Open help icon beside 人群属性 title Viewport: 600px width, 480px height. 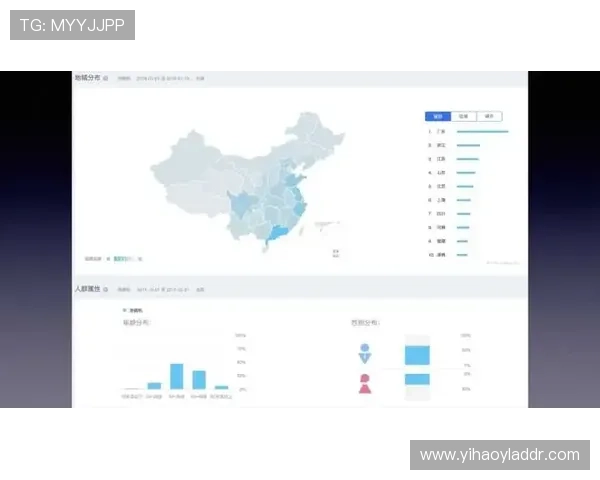(x=106, y=289)
